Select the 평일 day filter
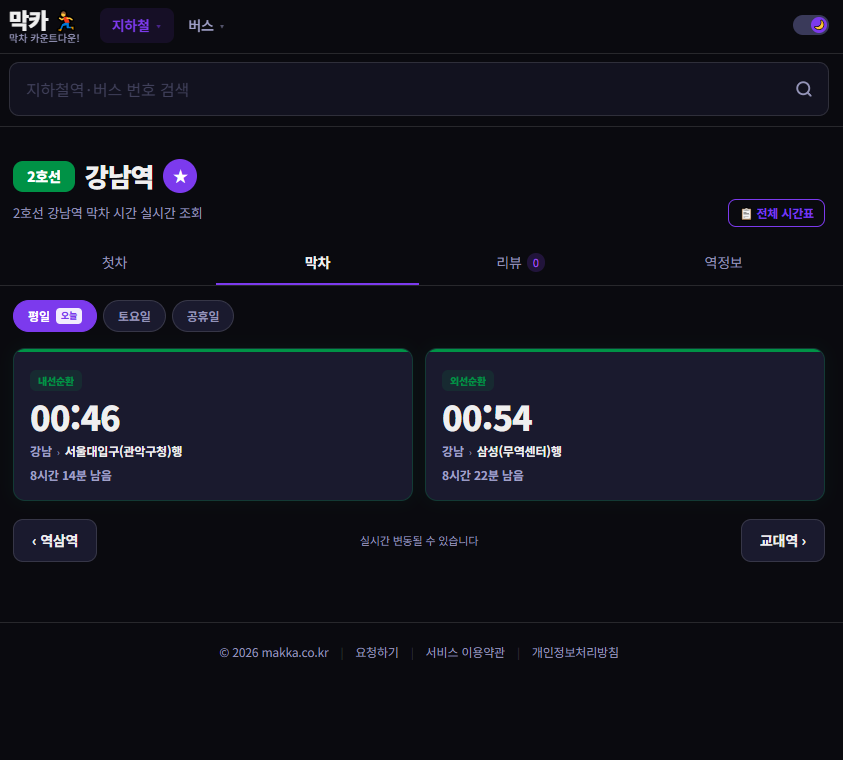Image resolution: width=843 pixels, height=760 pixels. coord(55,316)
